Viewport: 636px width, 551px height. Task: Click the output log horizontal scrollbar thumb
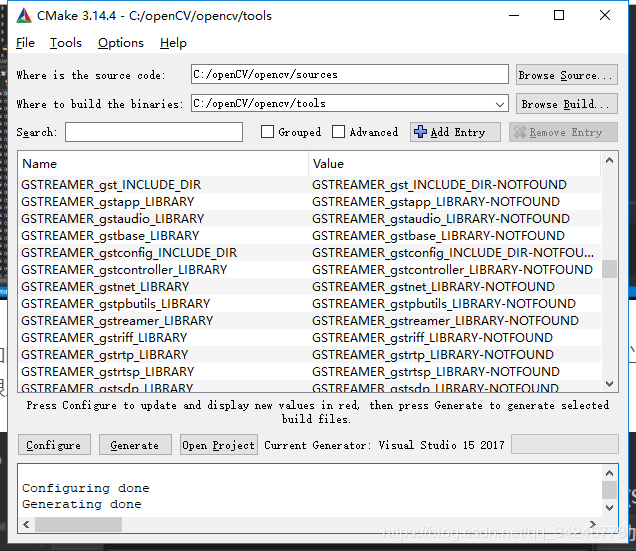tap(78, 524)
